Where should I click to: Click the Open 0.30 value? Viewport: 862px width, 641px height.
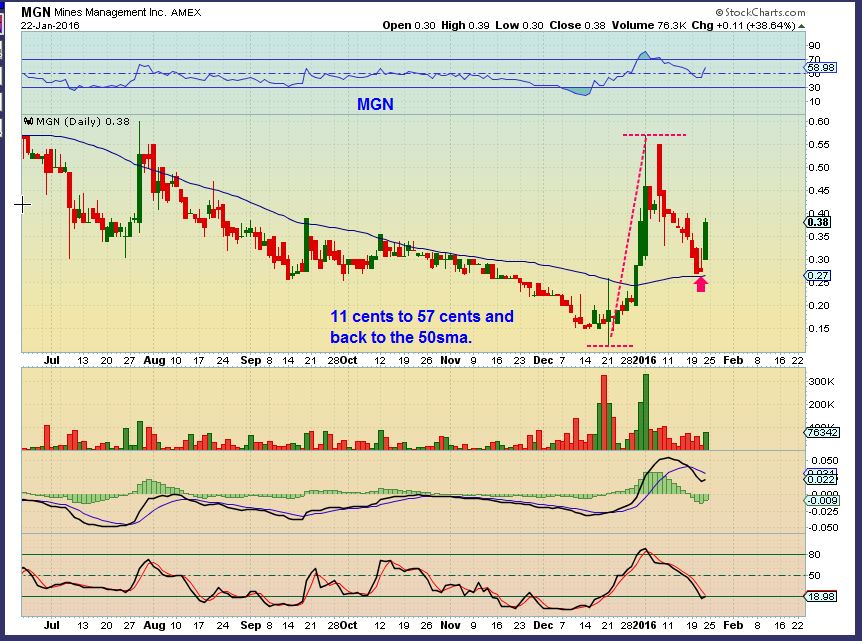coord(408,25)
